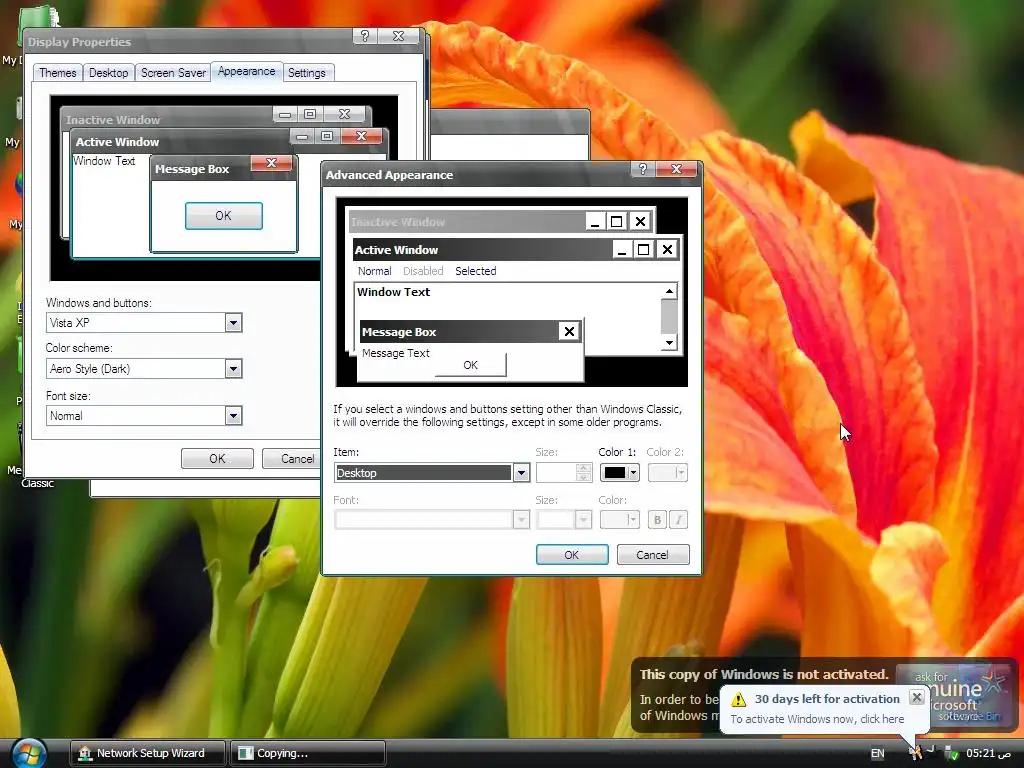Click the EN language indicator in the tray
1024x768 pixels.
[877, 754]
